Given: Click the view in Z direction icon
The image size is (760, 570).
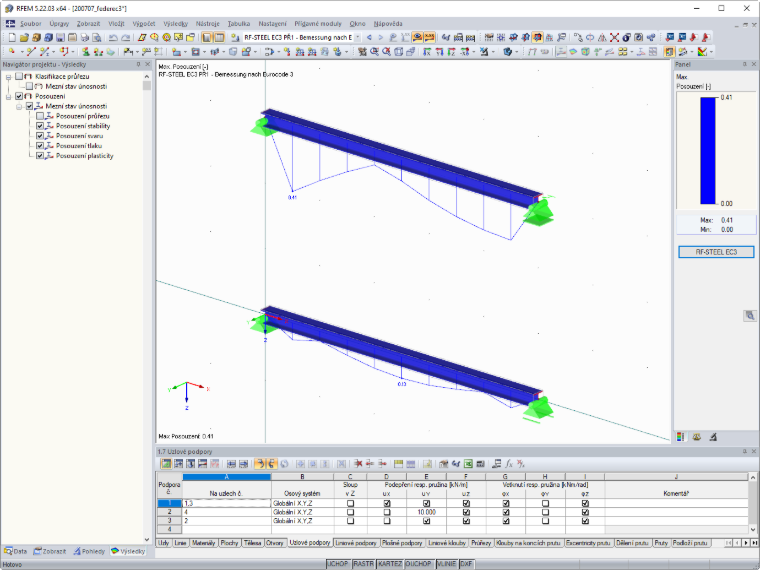Looking at the screenshot, I should click(451, 52).
